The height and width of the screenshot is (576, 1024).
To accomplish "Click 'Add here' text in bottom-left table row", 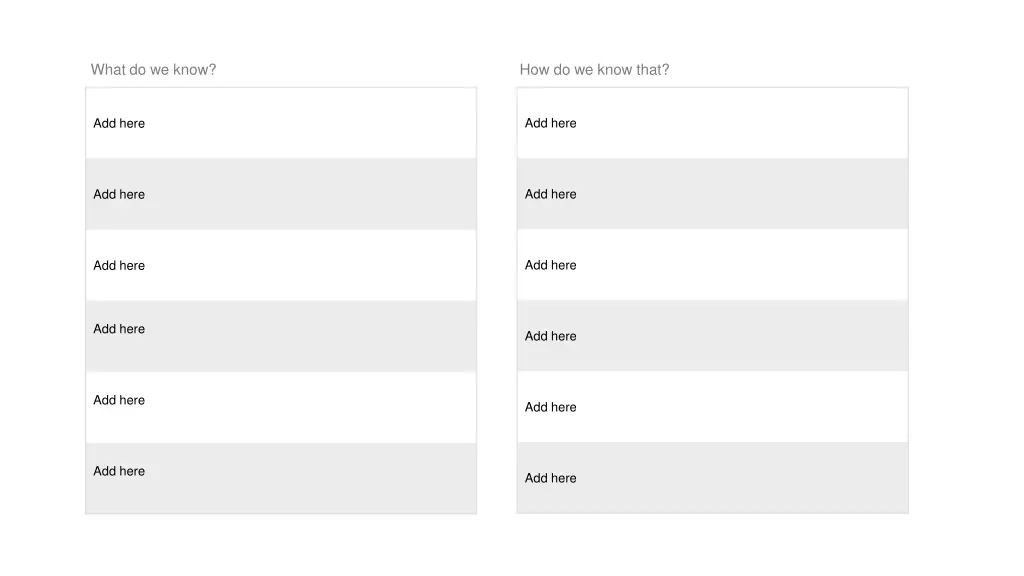I will click(119, 471).
